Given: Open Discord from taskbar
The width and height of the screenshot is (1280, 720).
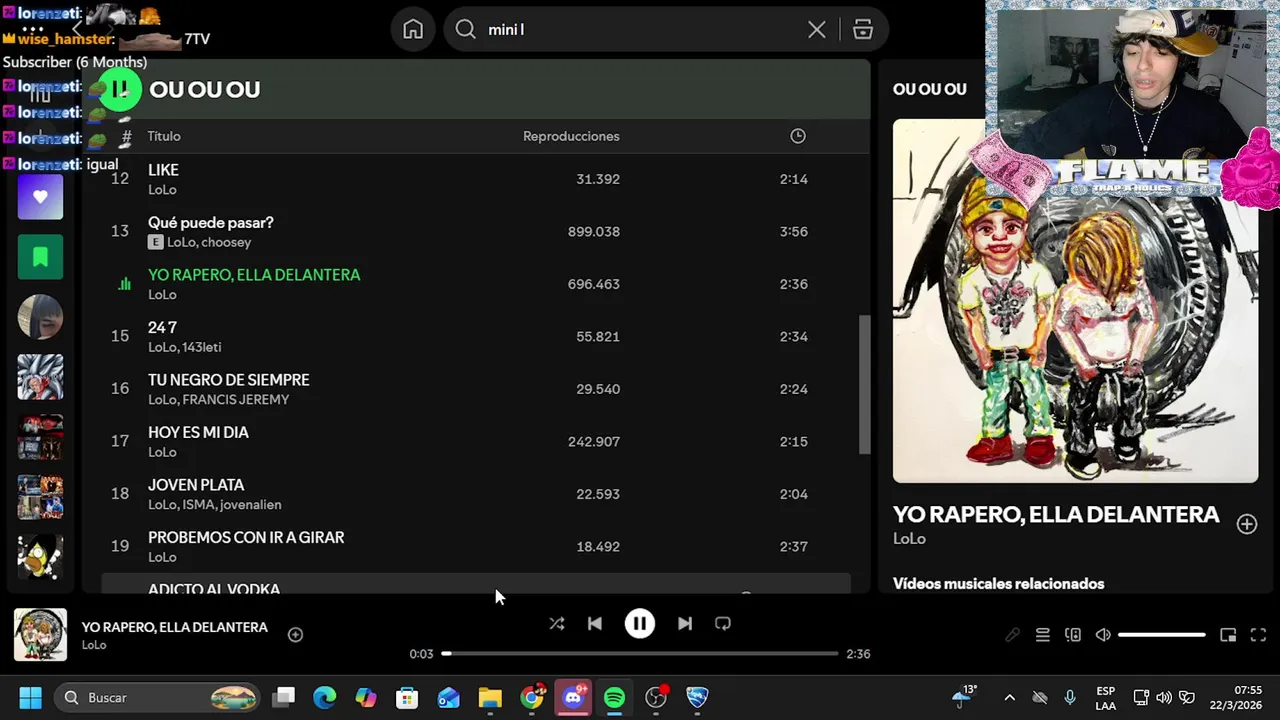Looking at the screenshot, I should (x=573, y=697).
